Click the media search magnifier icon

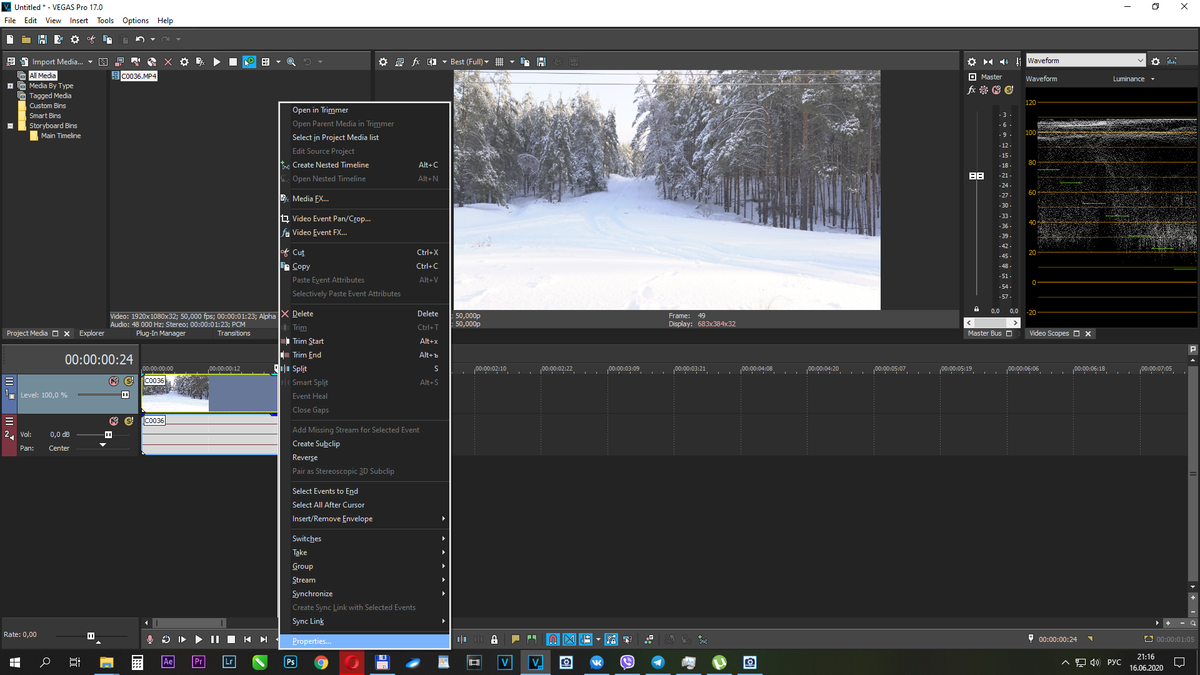point(291,62)
